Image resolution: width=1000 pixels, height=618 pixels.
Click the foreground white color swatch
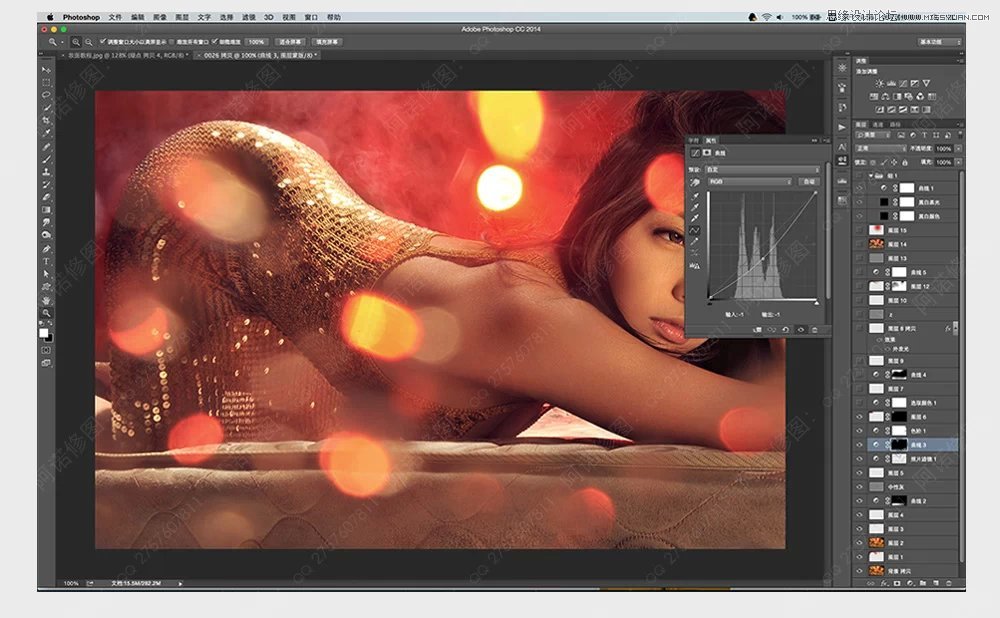[44, 332]
